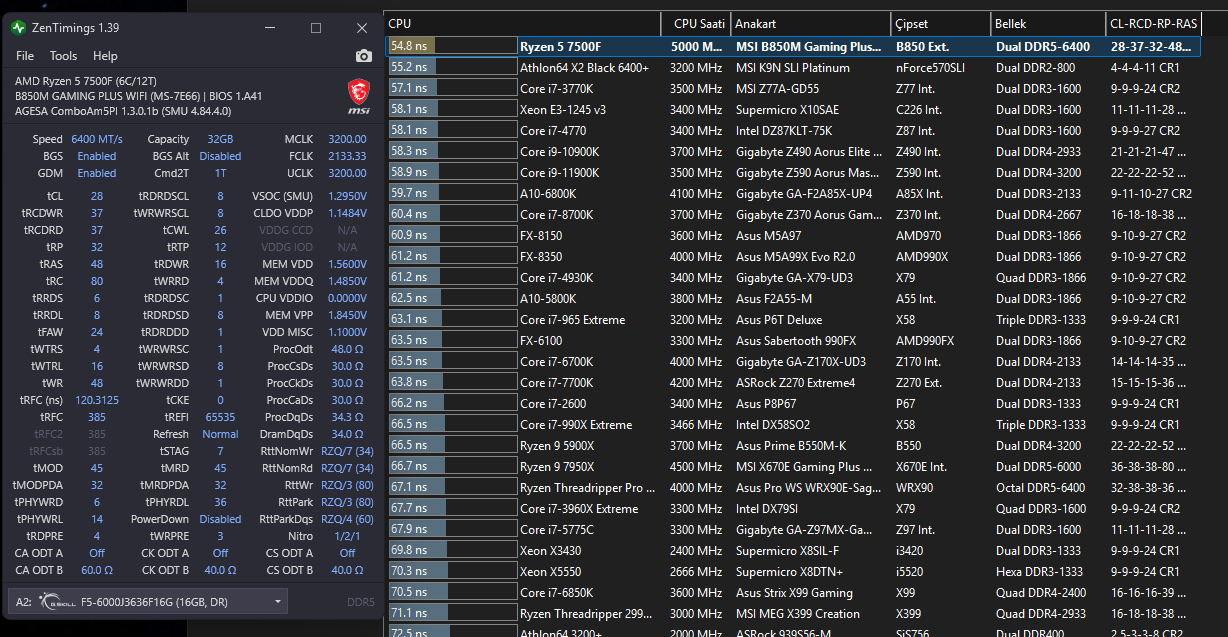
Task: Select the Core i7-965 Extreme row
Action: coord(794,319)
